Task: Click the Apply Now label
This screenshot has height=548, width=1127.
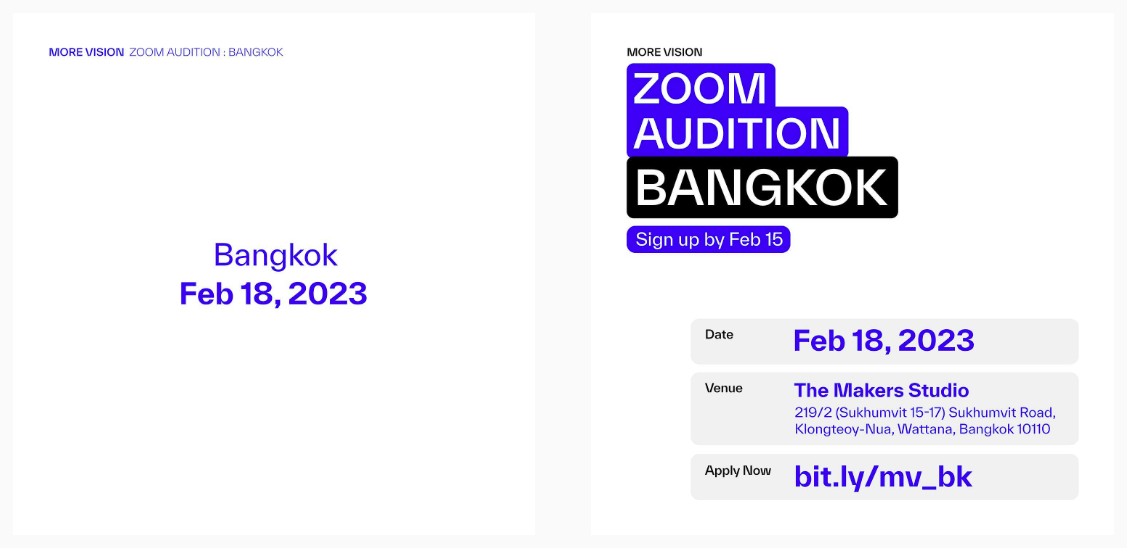Action: pyautogui.click(x=737, y=470)
